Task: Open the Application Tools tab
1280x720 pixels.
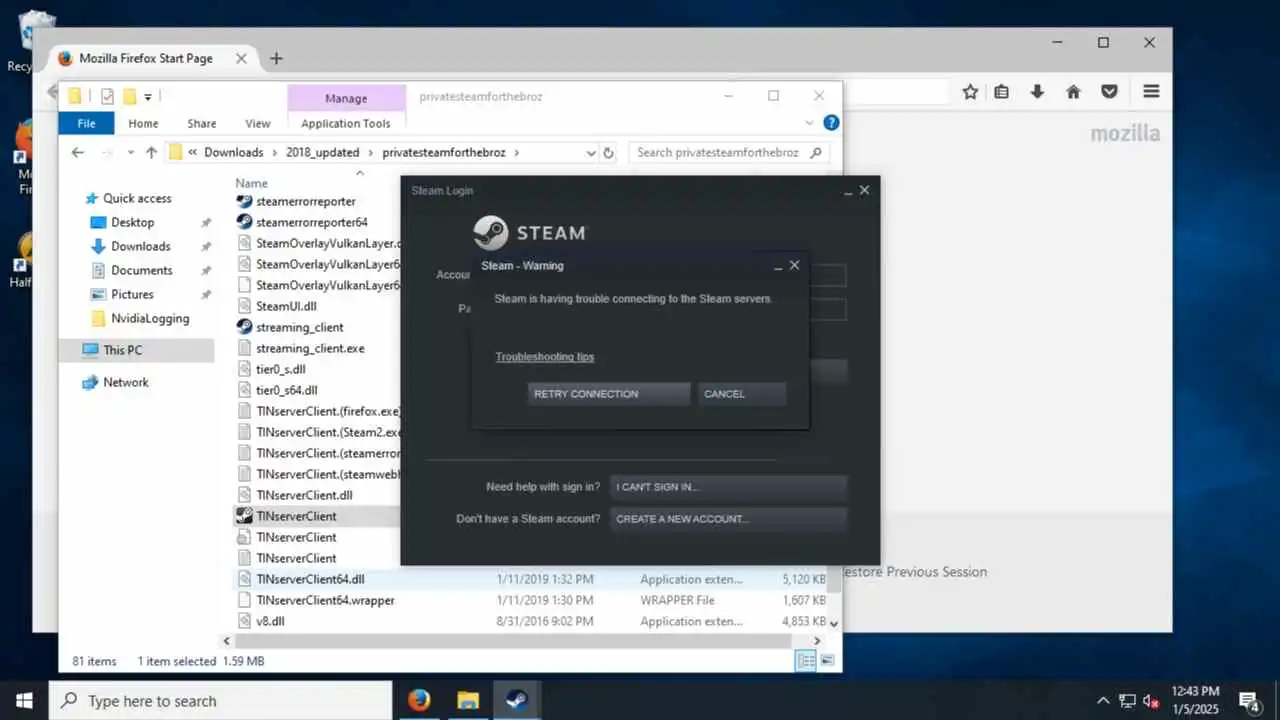Action: click(x=346, y=123)
